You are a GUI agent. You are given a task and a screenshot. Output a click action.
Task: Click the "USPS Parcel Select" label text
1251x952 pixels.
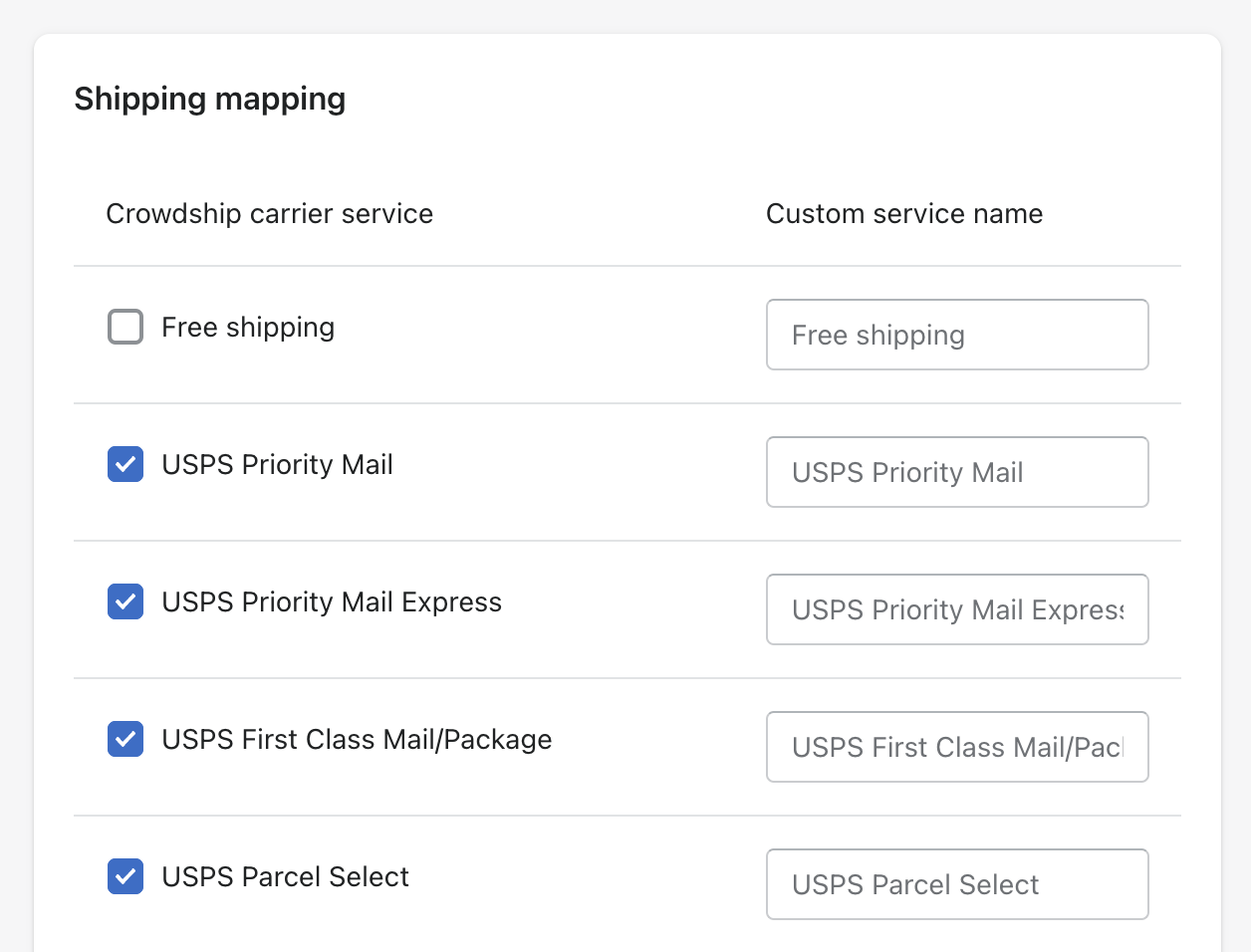coord(285,877)
